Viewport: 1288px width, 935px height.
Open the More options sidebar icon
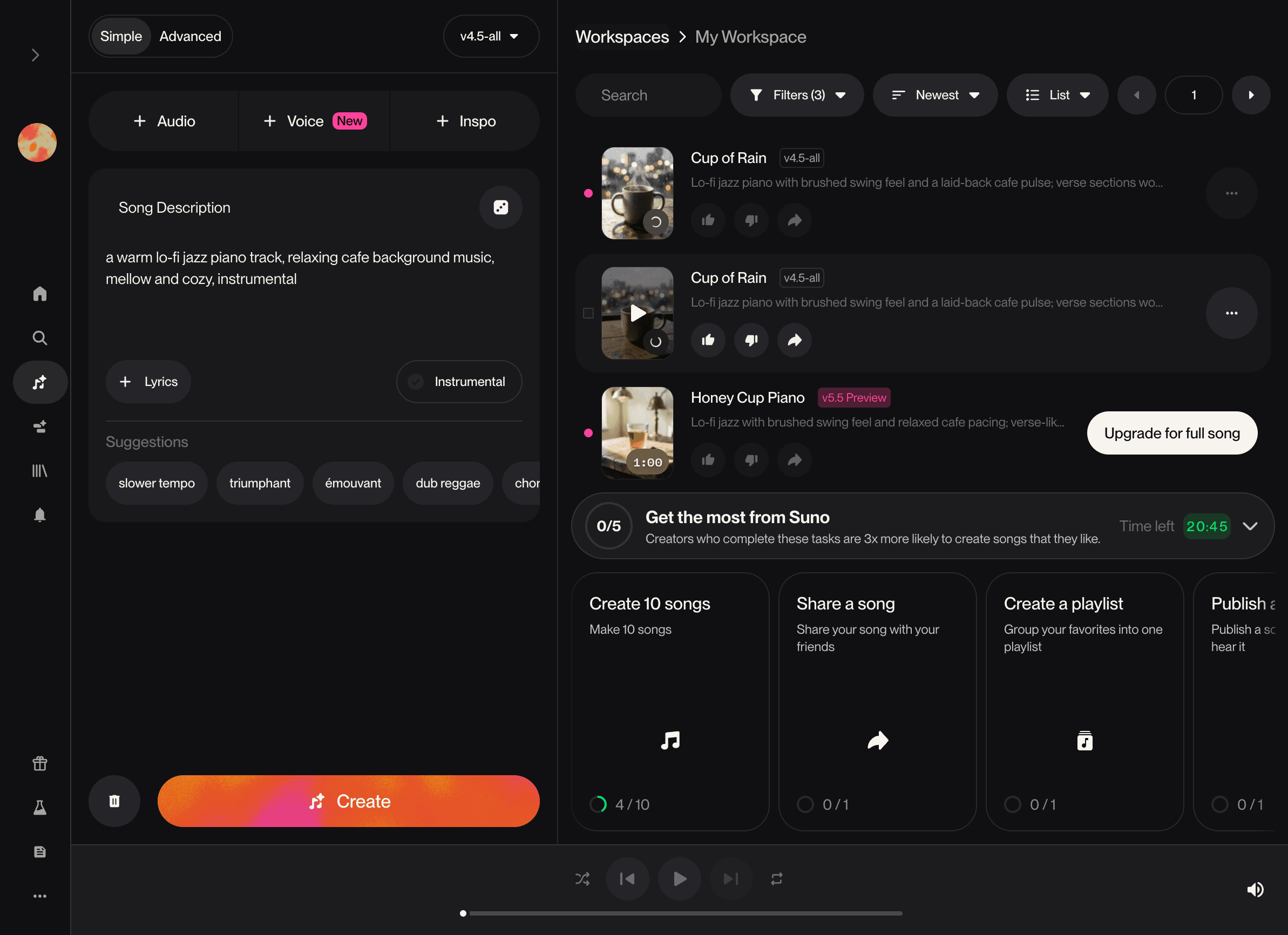click(x=40, y=896)
